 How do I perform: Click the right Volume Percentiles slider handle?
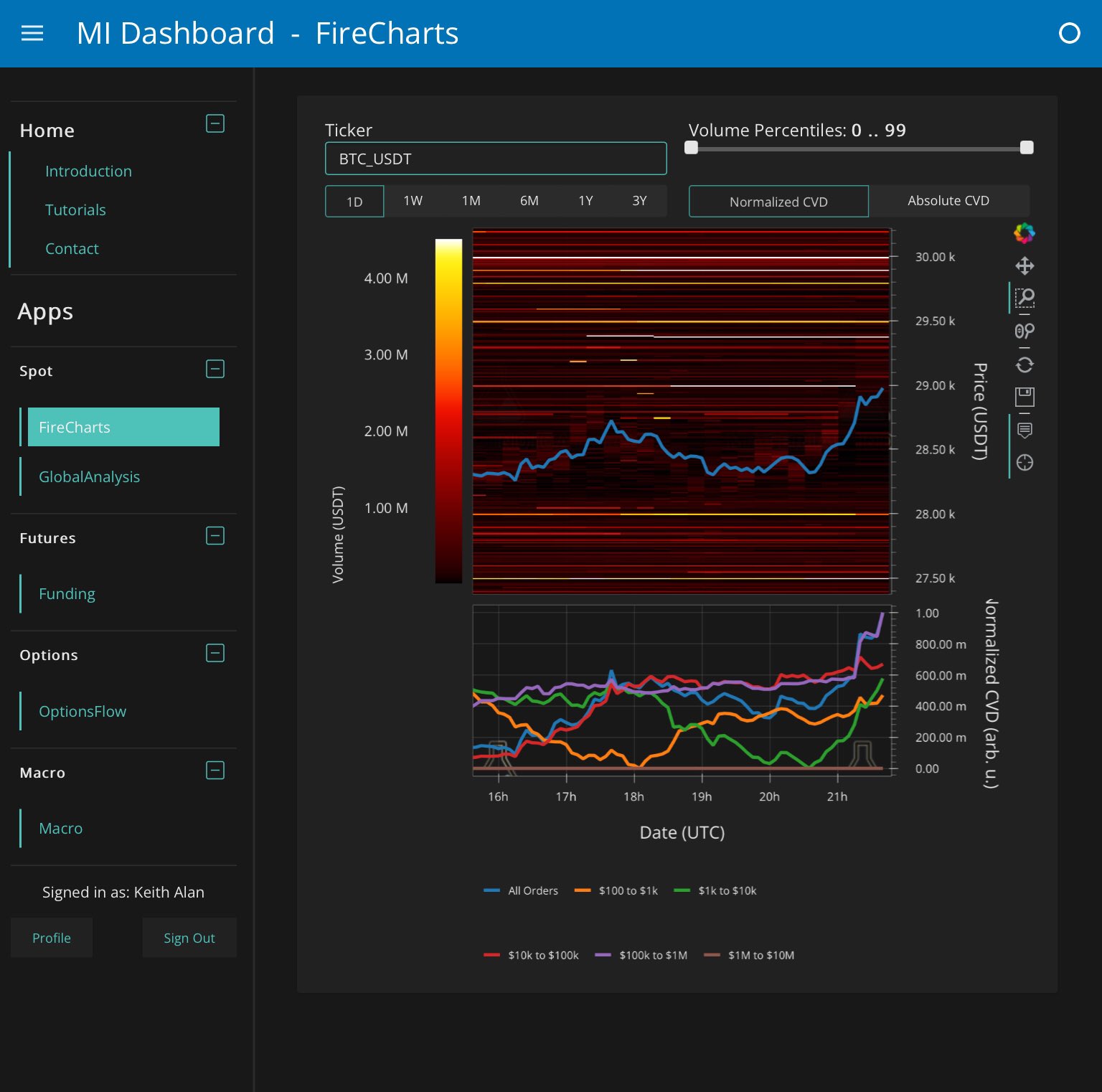tap(1027, 148)
